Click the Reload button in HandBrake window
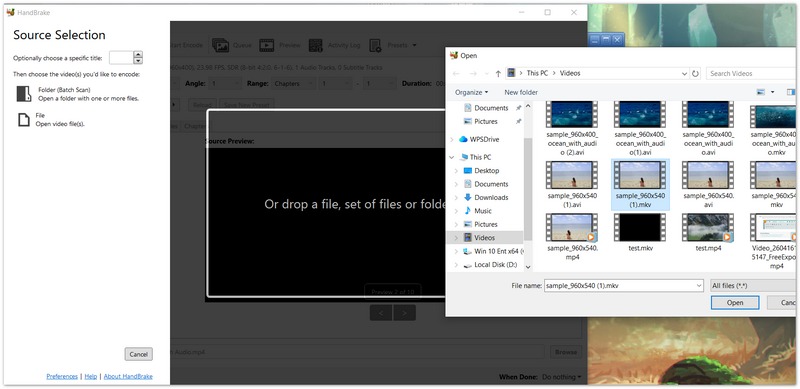 (203, 105)
